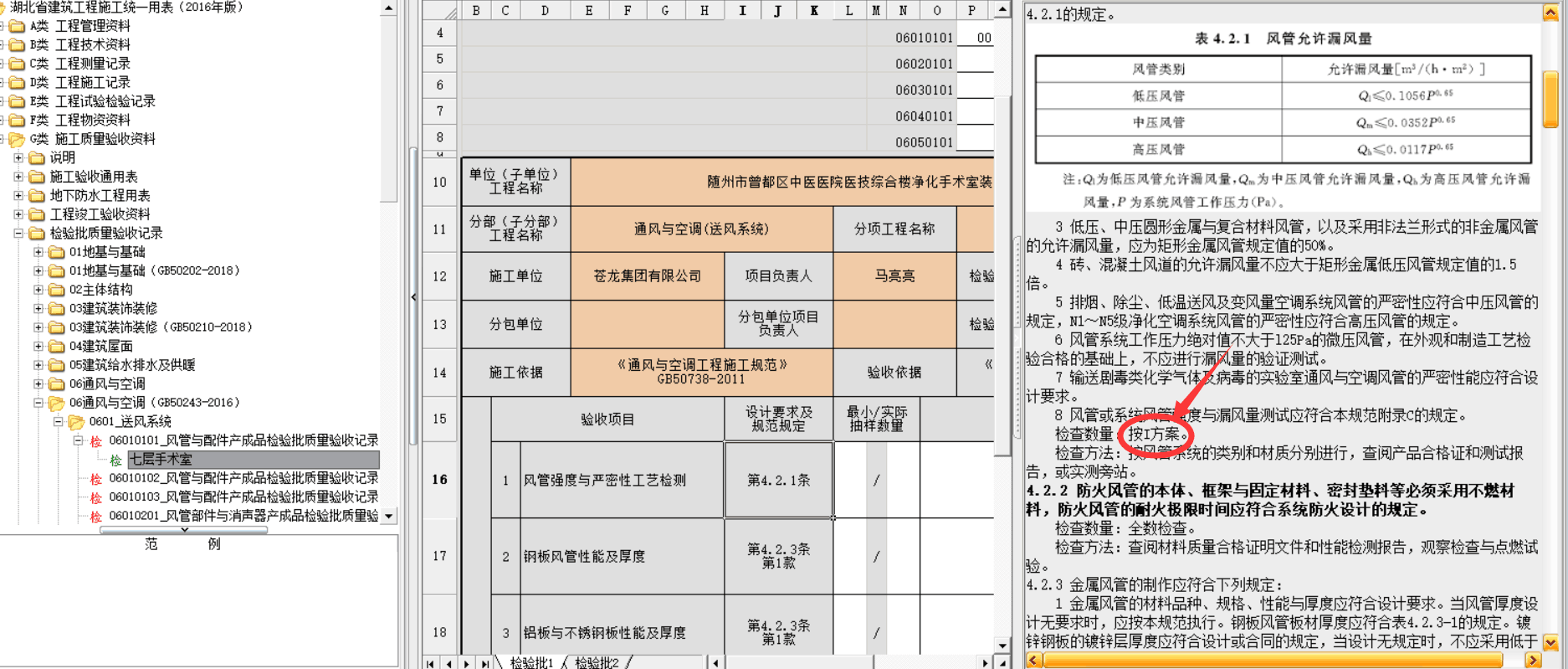The height and width of the screenshot is (669, 1568).
Task: Click spreadsheet vertical scroll-up arrow
Action: pos(1002,9)
